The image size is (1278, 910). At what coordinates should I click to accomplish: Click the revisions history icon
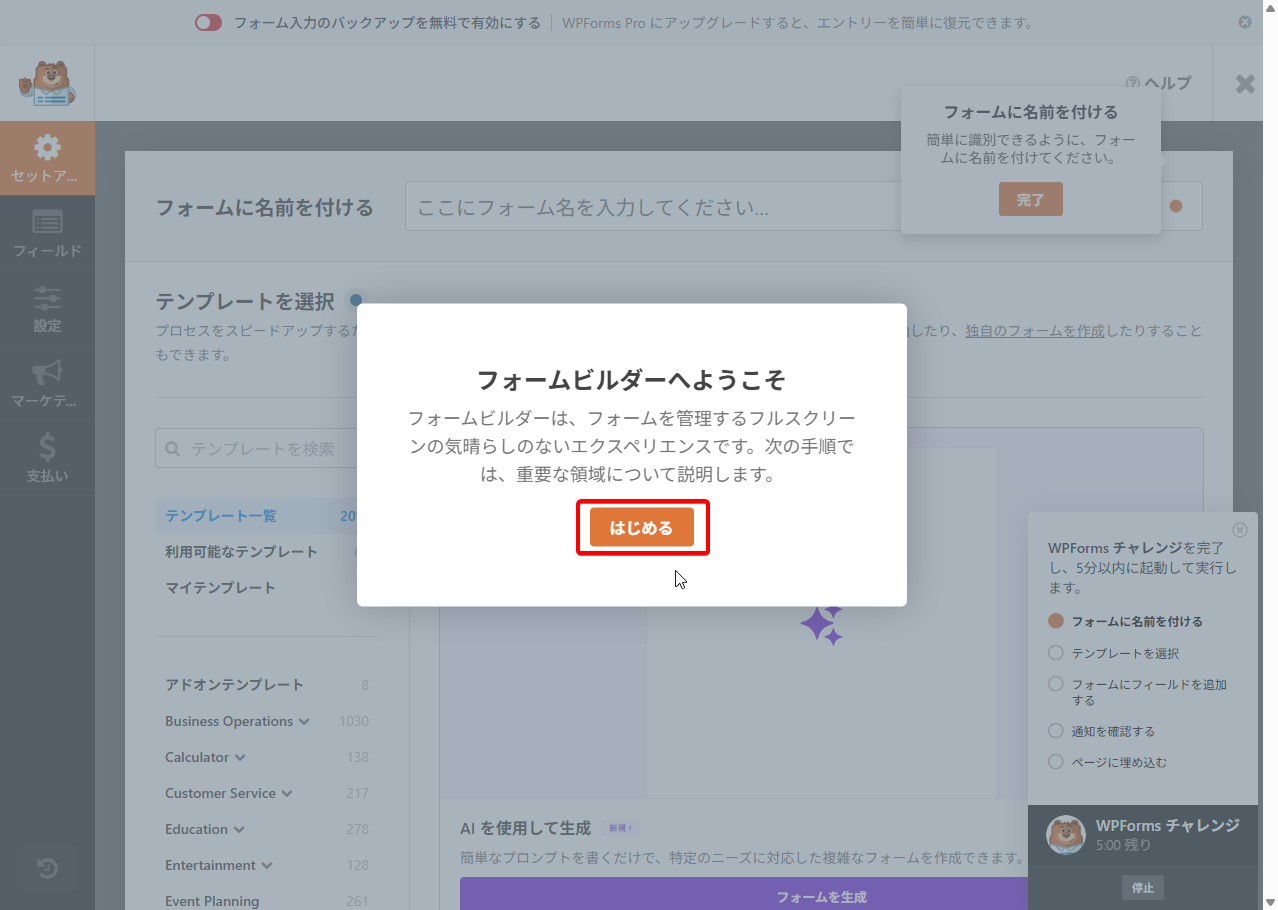tap(47, 868)
